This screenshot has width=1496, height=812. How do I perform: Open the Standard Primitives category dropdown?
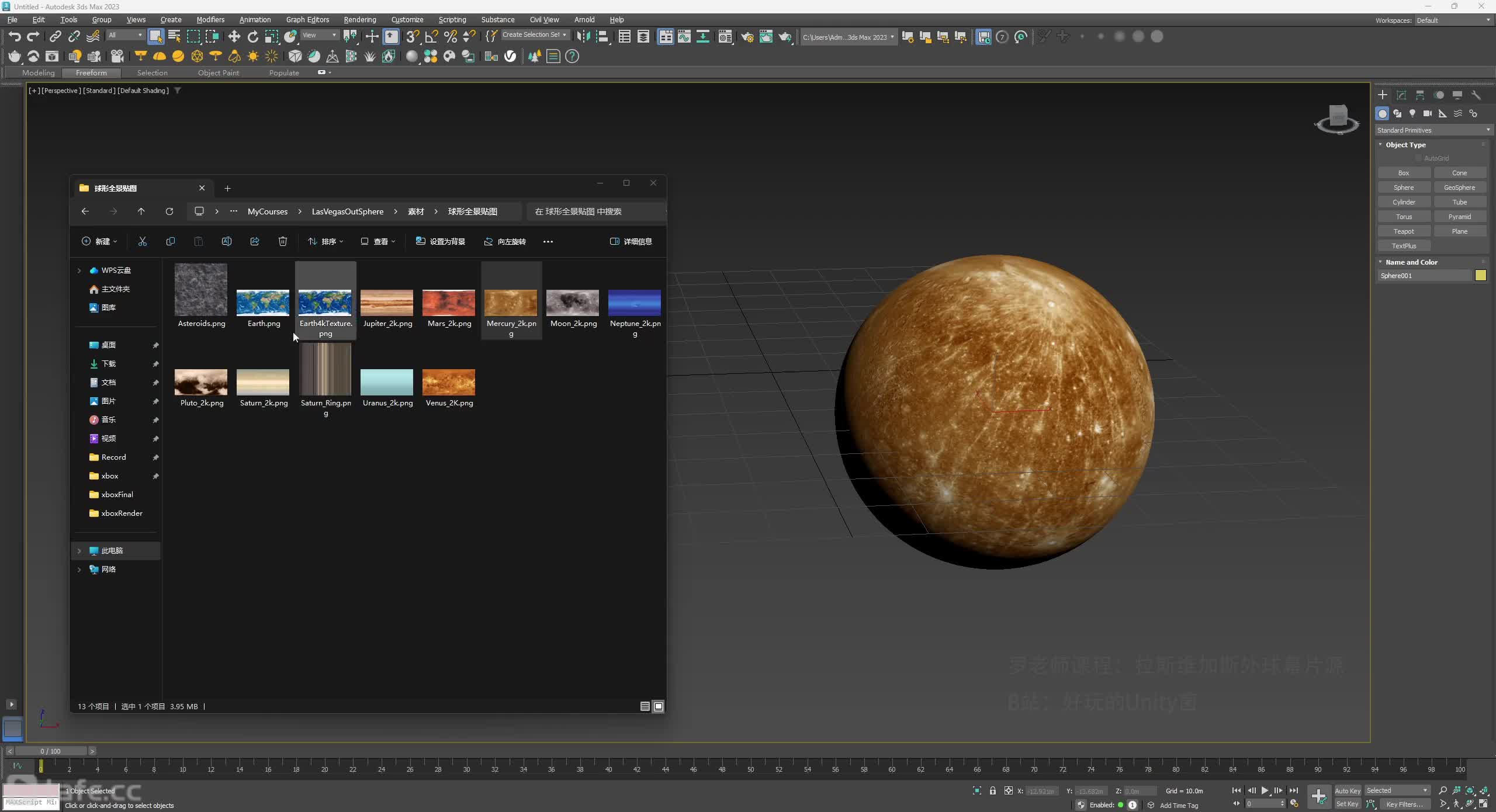[x=1433, y=130]
